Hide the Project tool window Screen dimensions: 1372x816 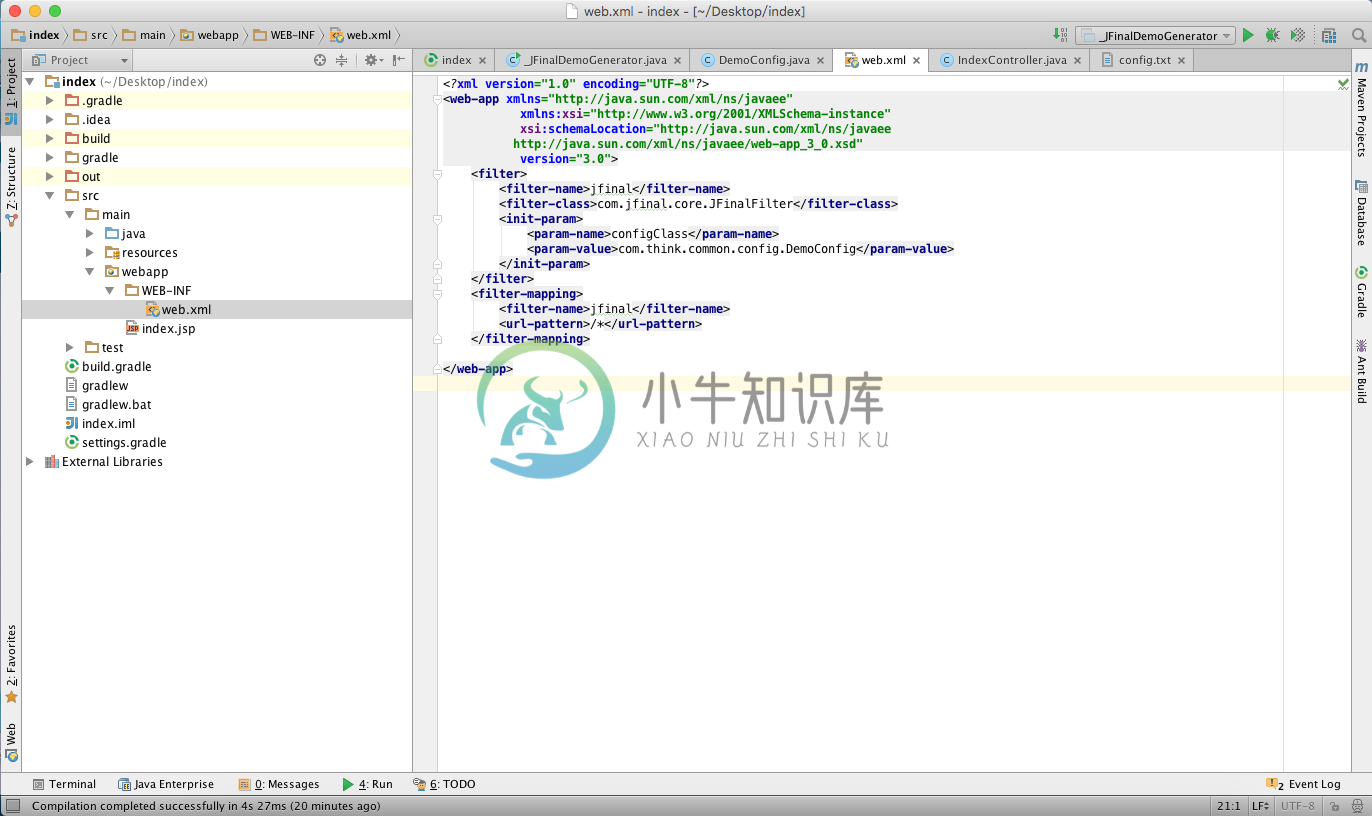(399, 60)
